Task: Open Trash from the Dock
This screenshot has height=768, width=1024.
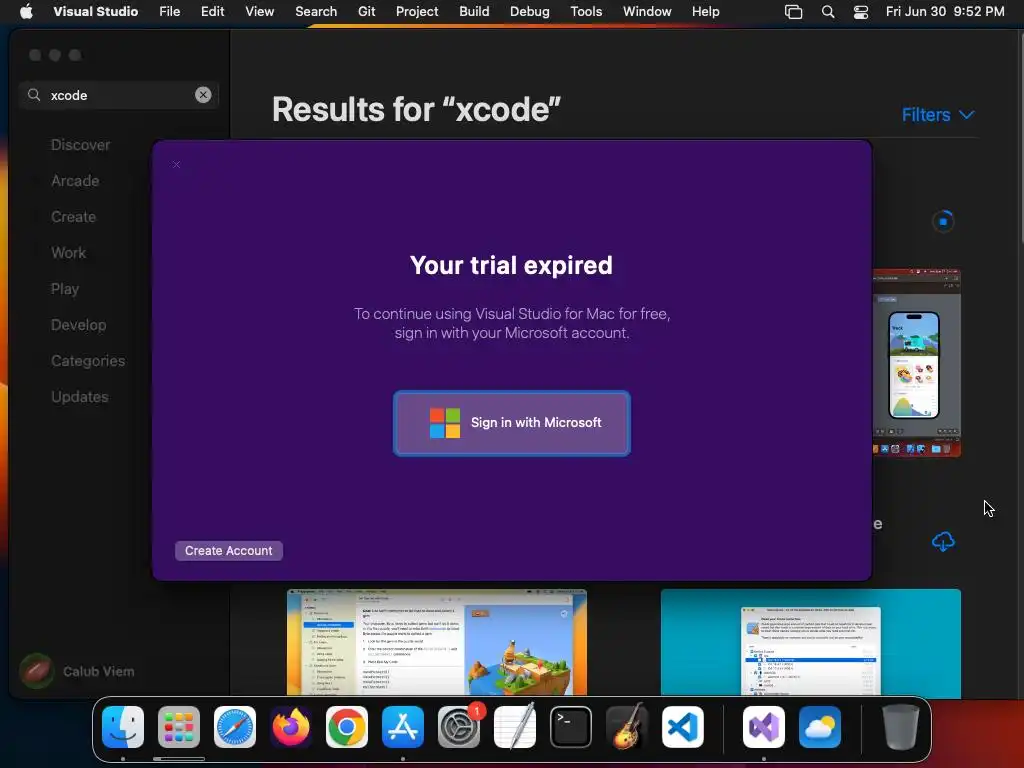Action: click(x=901, y=727)
